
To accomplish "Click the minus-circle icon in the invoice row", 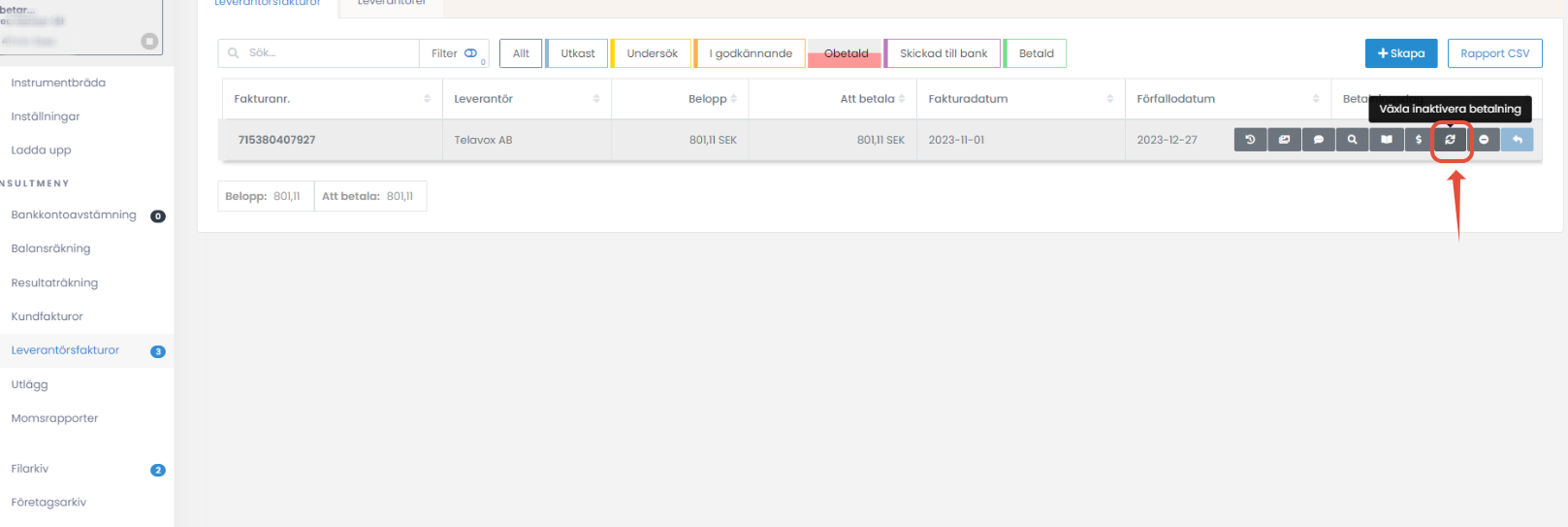I will [x=1484, y=140].
